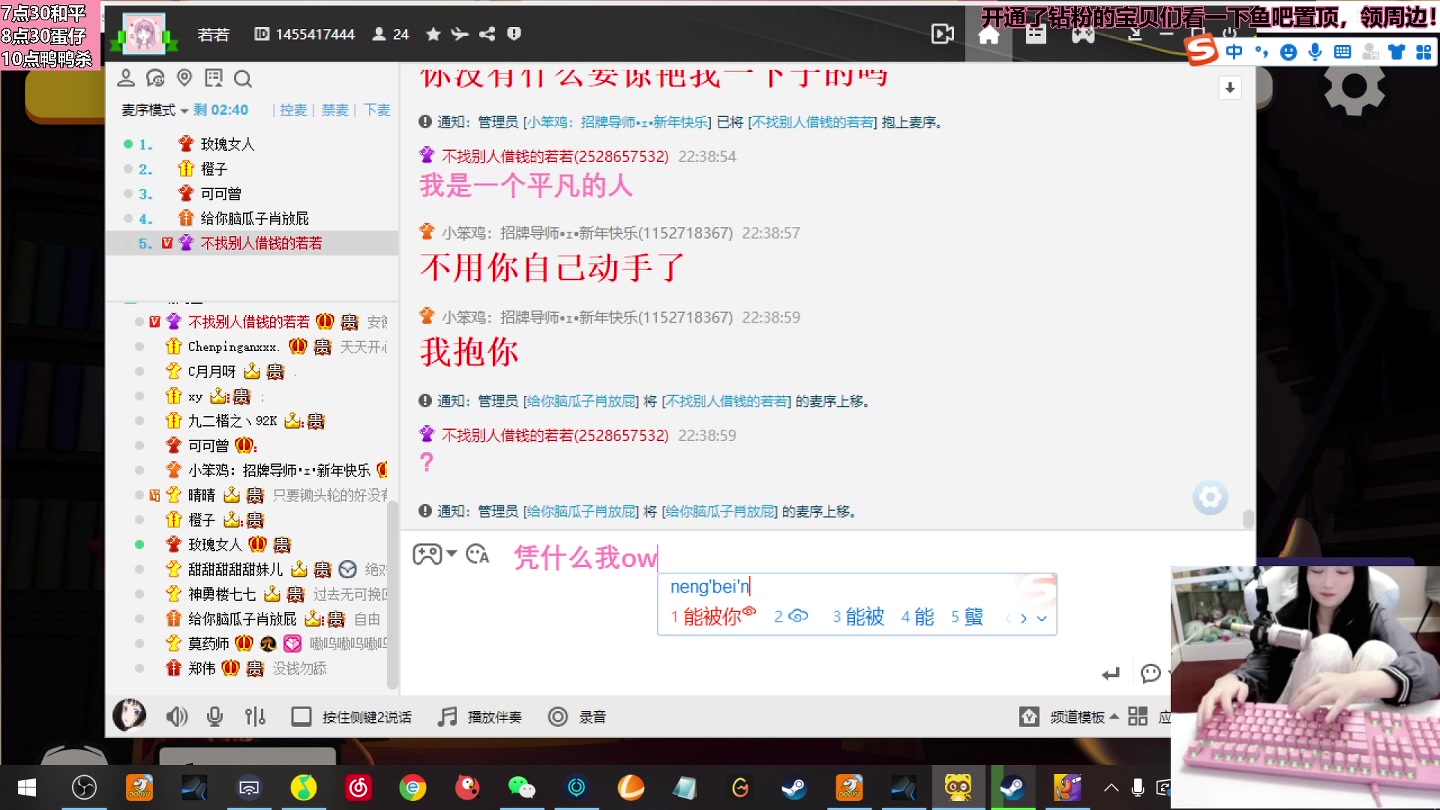The height and width of the screenshot is (810, 1440).
Task: Open 播放伴奏 to play accompaniment
Action: click(x=470, y=716)
